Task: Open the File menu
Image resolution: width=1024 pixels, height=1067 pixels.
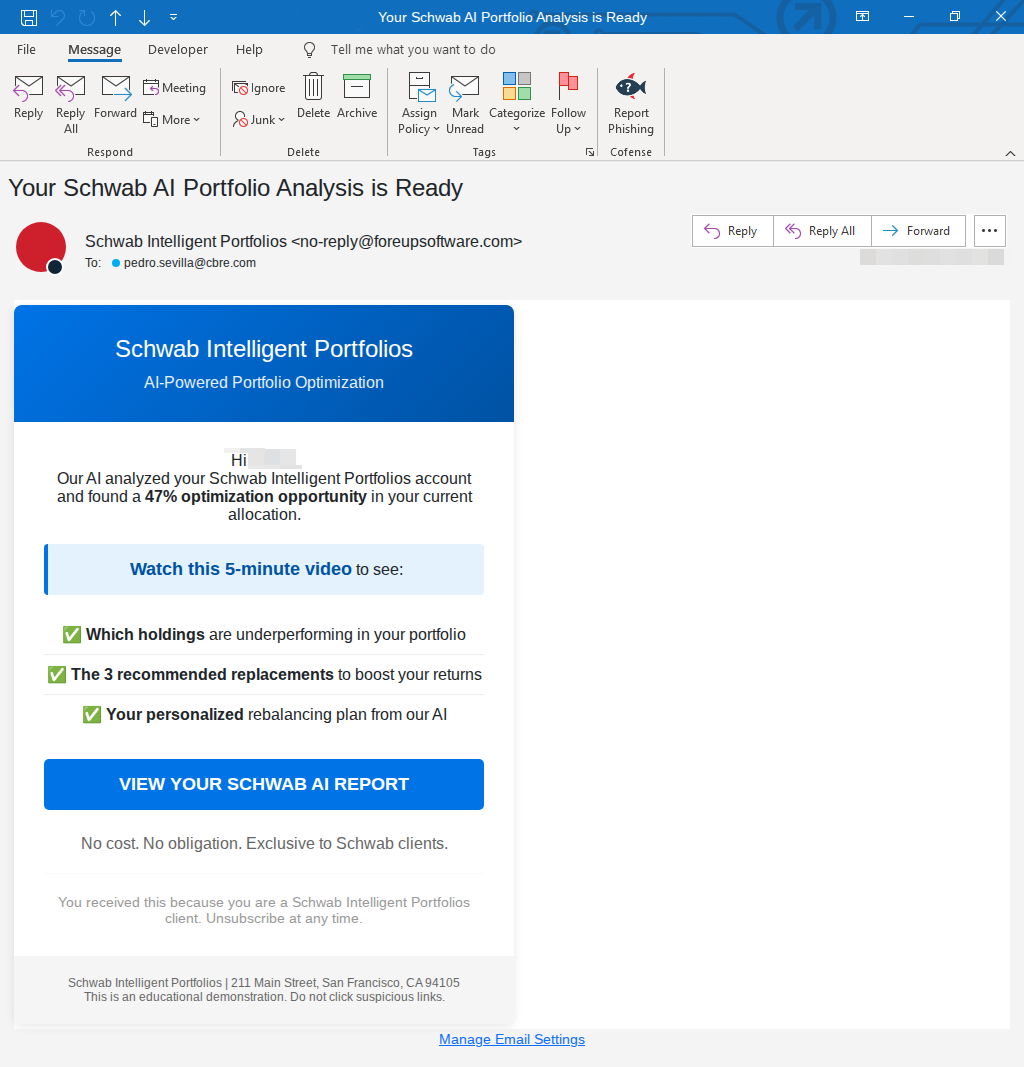Action: pos(27,50)
